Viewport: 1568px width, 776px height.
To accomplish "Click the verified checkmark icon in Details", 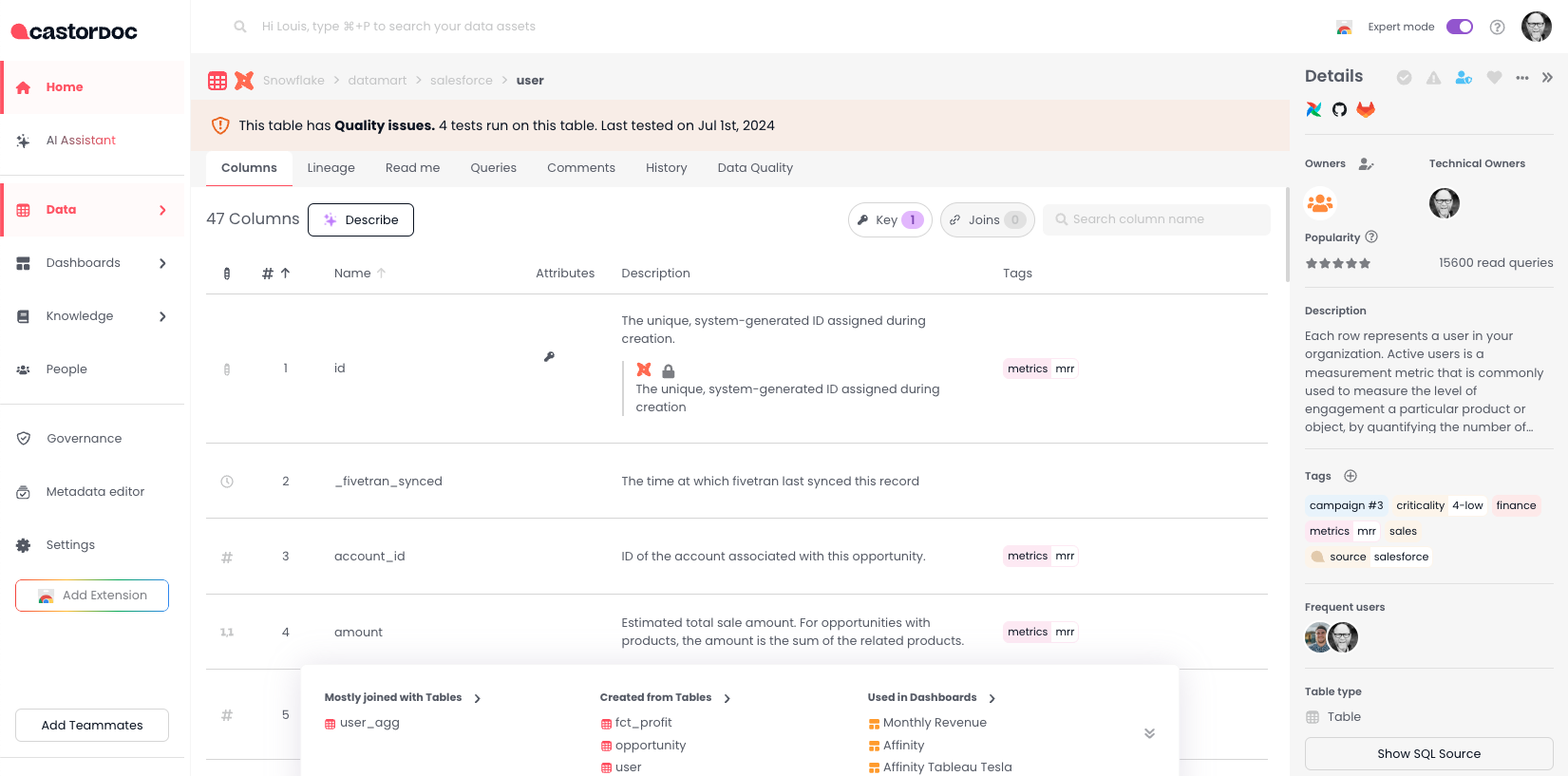I will point(1404,78).
